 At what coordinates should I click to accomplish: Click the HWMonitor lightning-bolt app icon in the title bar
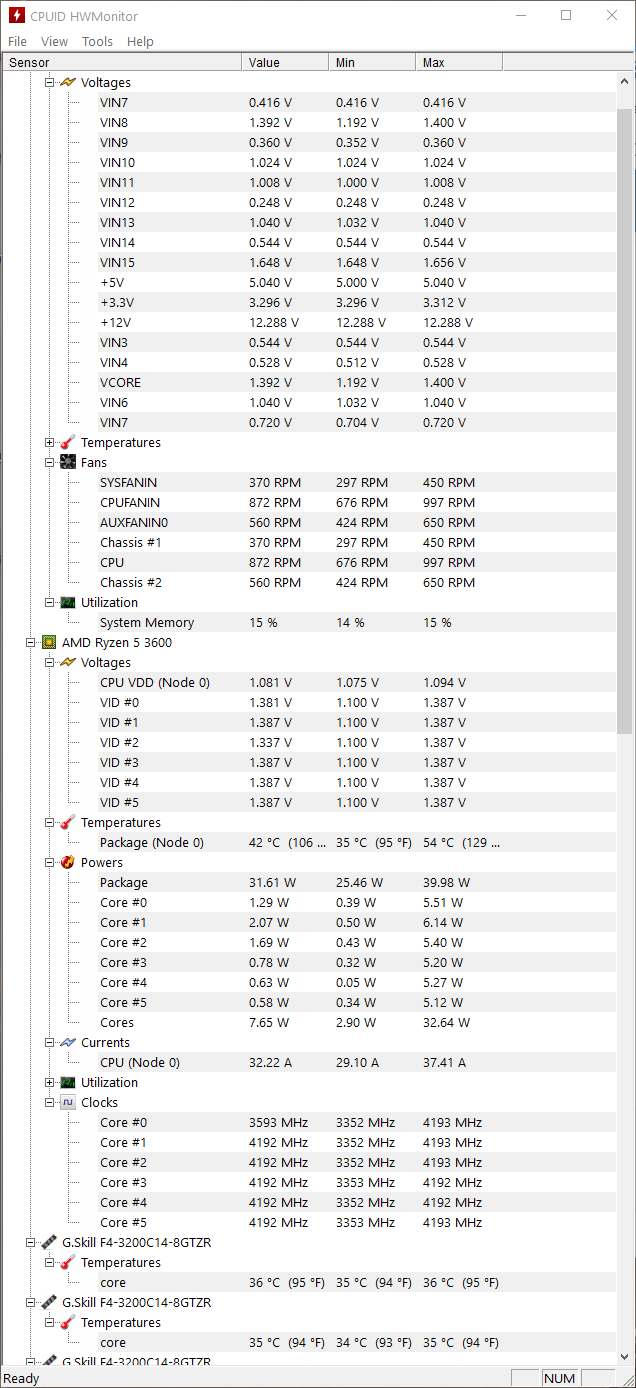17,16
